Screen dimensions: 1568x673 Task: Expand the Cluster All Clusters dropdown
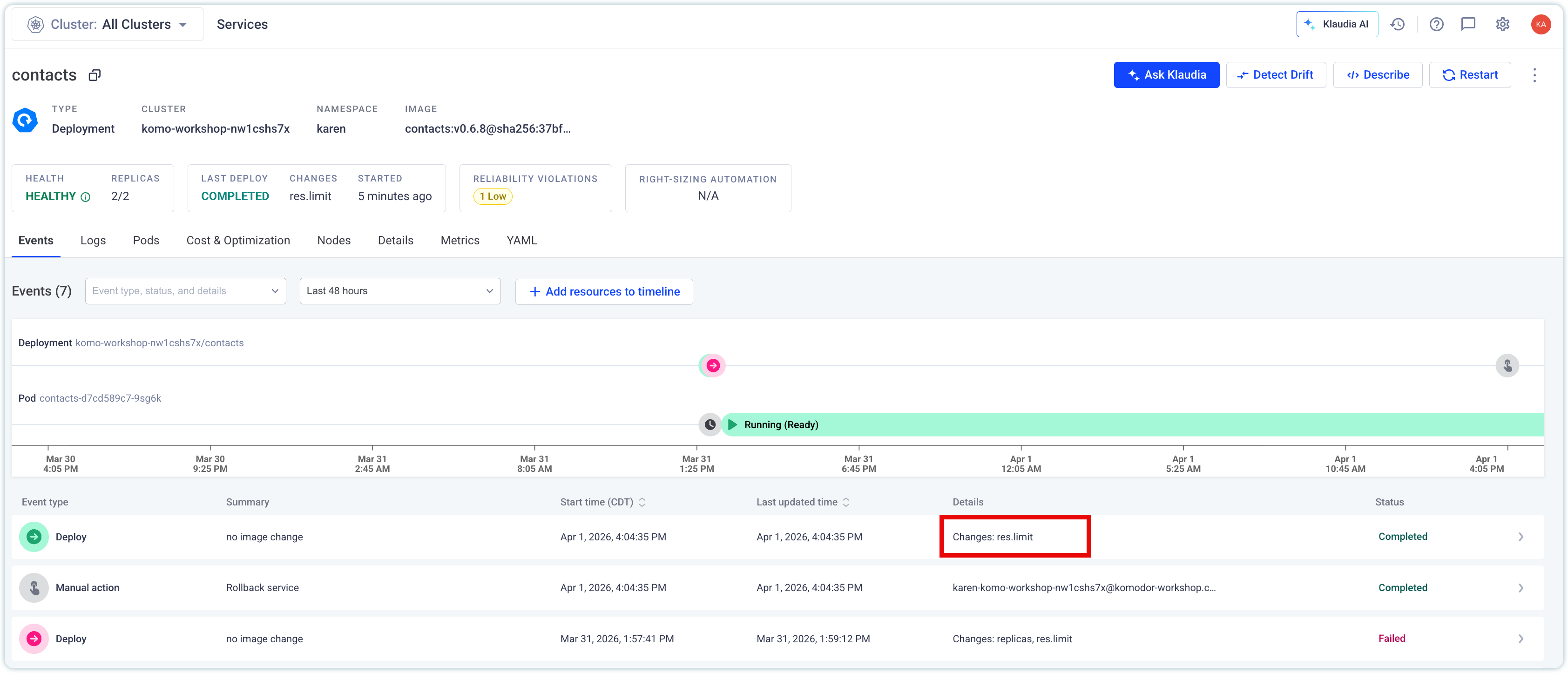click(108, 24)
